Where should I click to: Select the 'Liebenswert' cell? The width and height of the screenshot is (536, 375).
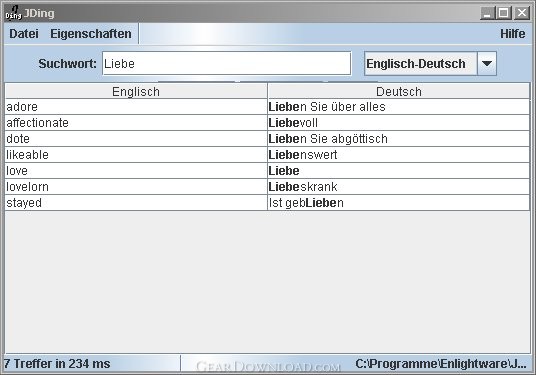click(x=399, y=155)
